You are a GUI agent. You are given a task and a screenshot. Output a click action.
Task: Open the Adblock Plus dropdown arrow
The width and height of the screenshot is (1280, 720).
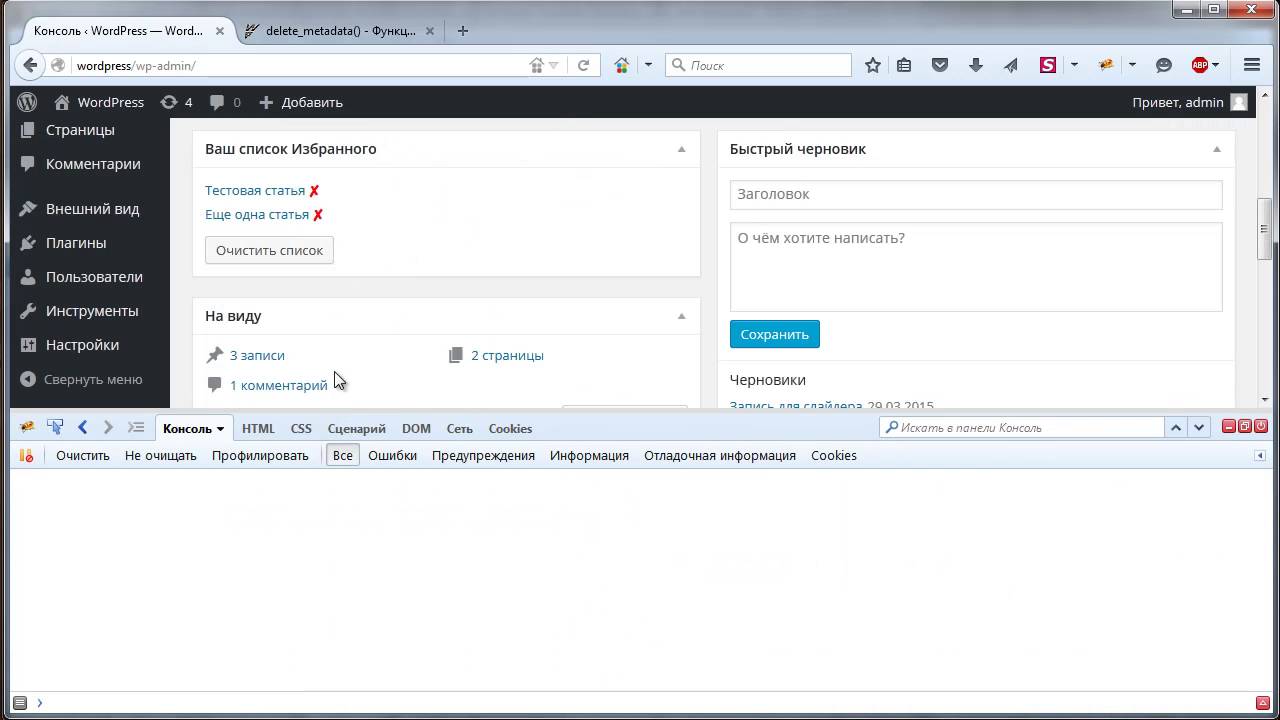[1215, 66]
